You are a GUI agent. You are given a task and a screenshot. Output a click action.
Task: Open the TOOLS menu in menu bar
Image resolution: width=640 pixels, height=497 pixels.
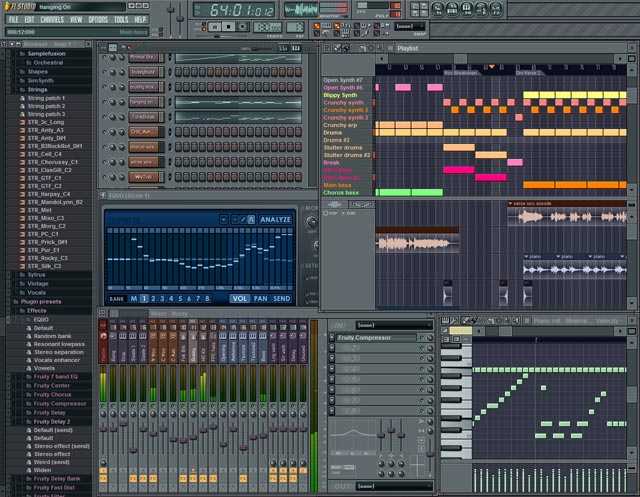[x=120, y=19]
